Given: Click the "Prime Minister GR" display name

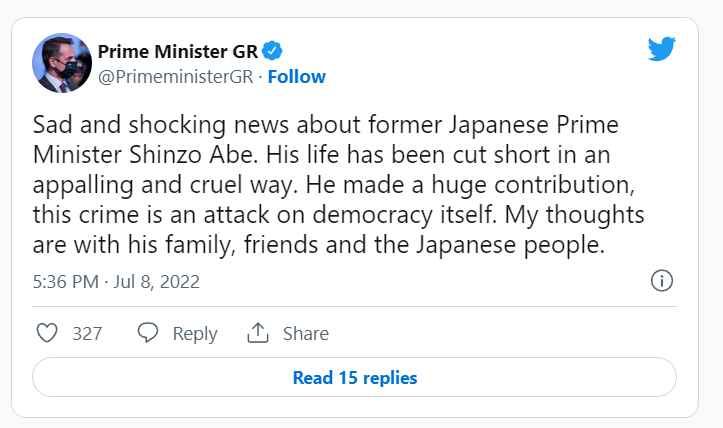Looking at the screenshot, I should click(177, 52).
